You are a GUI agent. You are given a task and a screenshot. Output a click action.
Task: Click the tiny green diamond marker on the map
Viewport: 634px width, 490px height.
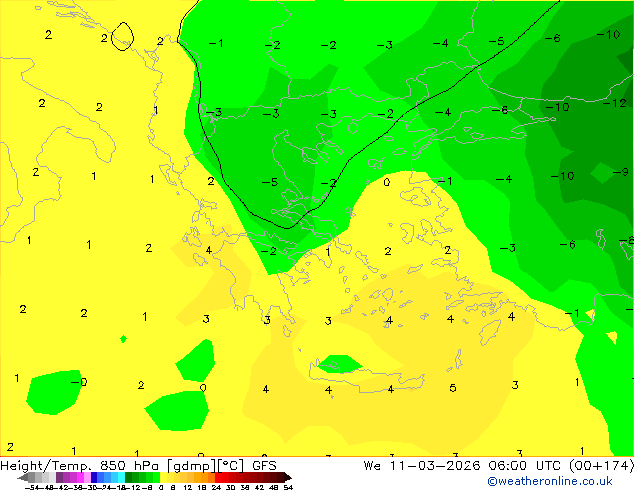(124, 339)
